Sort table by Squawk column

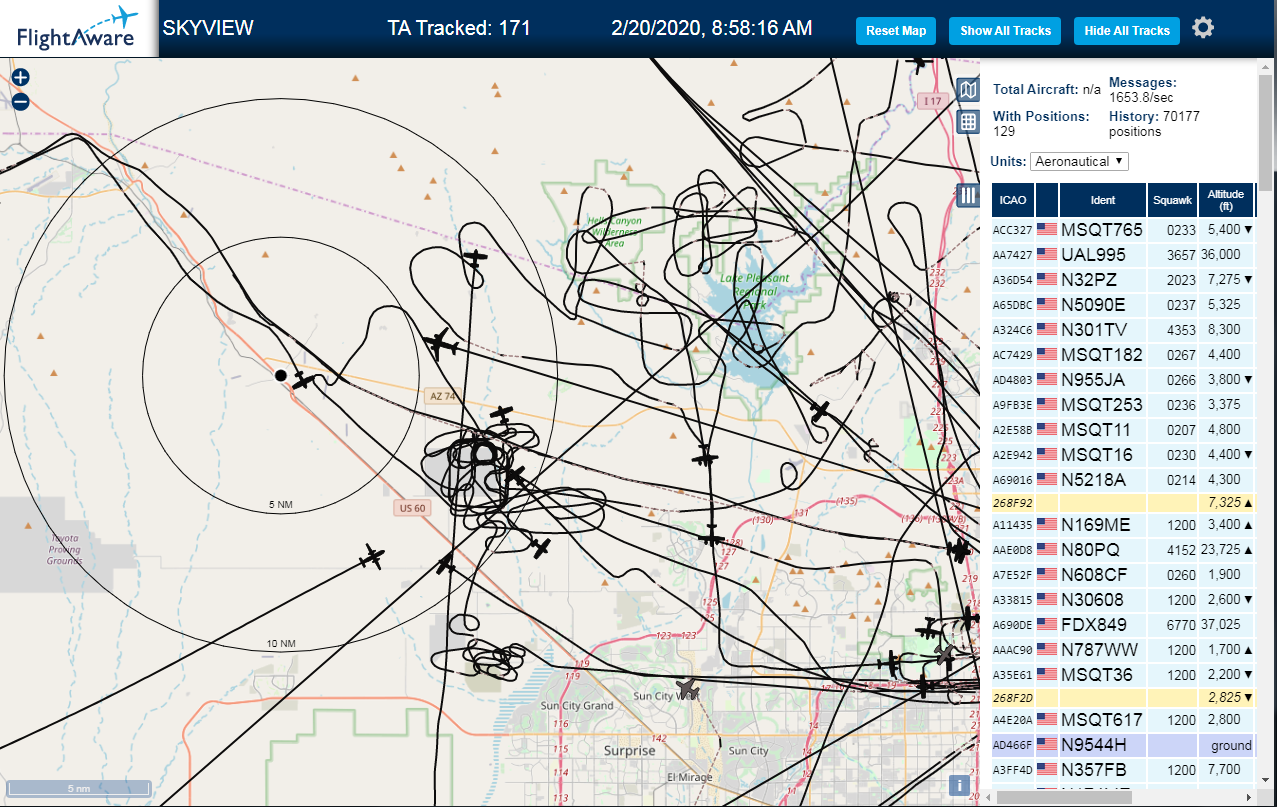click(x=1172, y=200)
